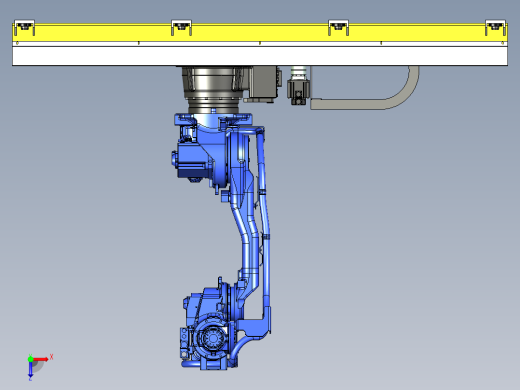This screenshot has height=390, width=520.
Task: Click the blue Z axis arrow on triad
Action: point(30,370)
